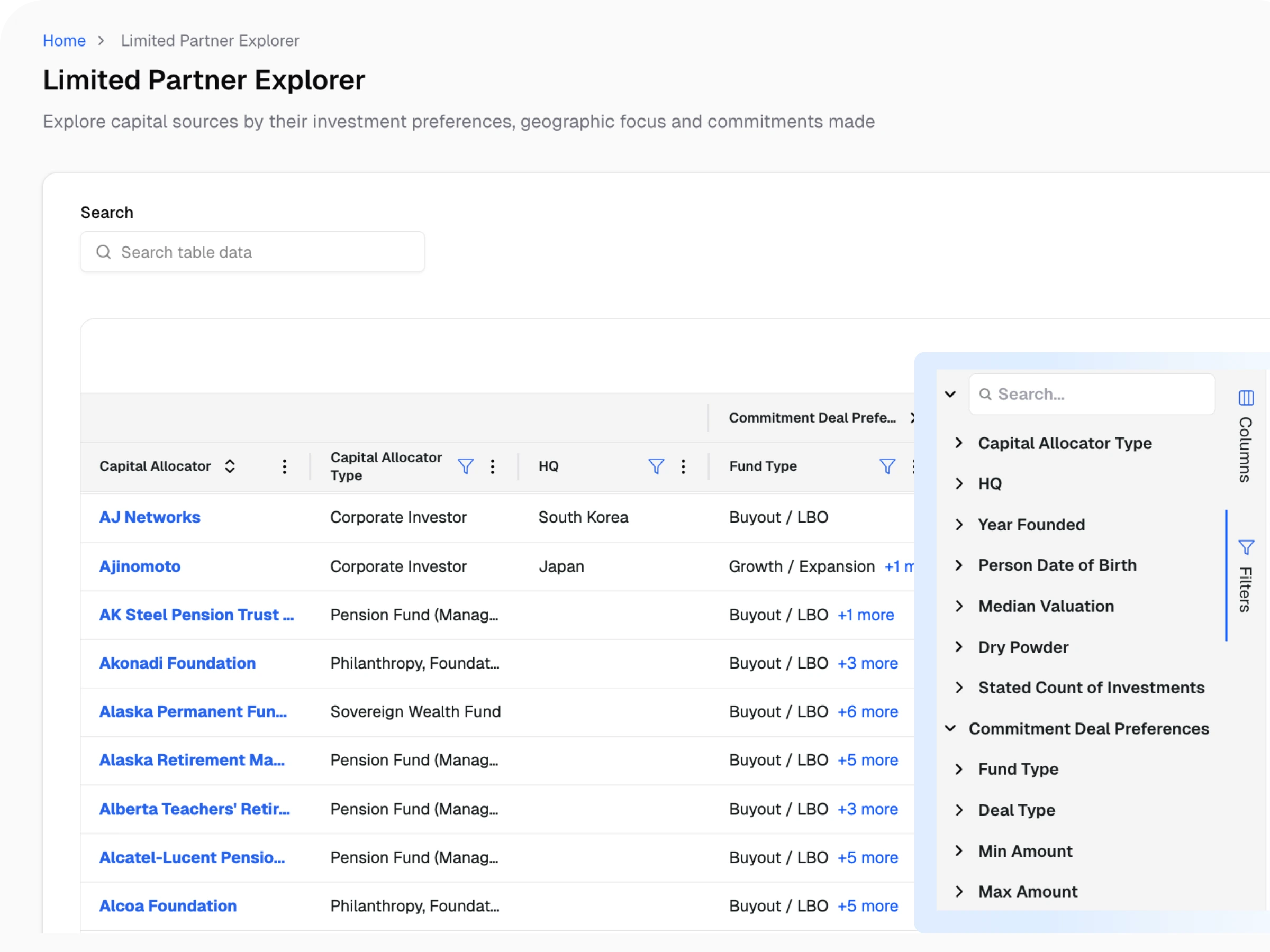The width and height of the screenshot is (1270, 952).
Task: Expand the Year Founded filter
Action: (959, 525)
